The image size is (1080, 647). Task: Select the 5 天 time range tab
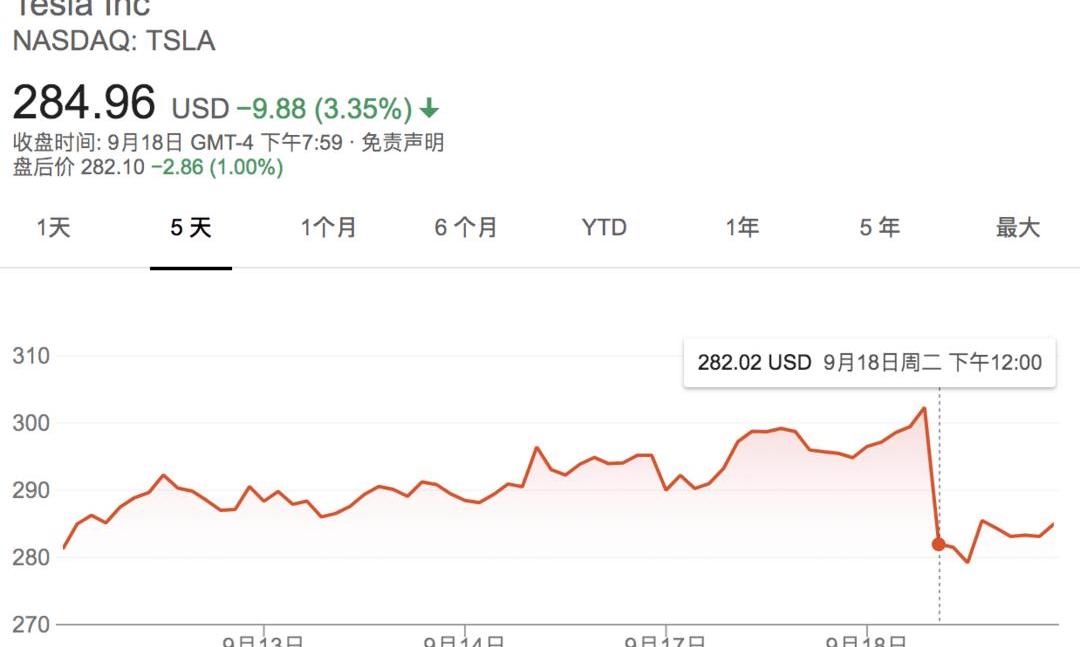tap(191, 228)
